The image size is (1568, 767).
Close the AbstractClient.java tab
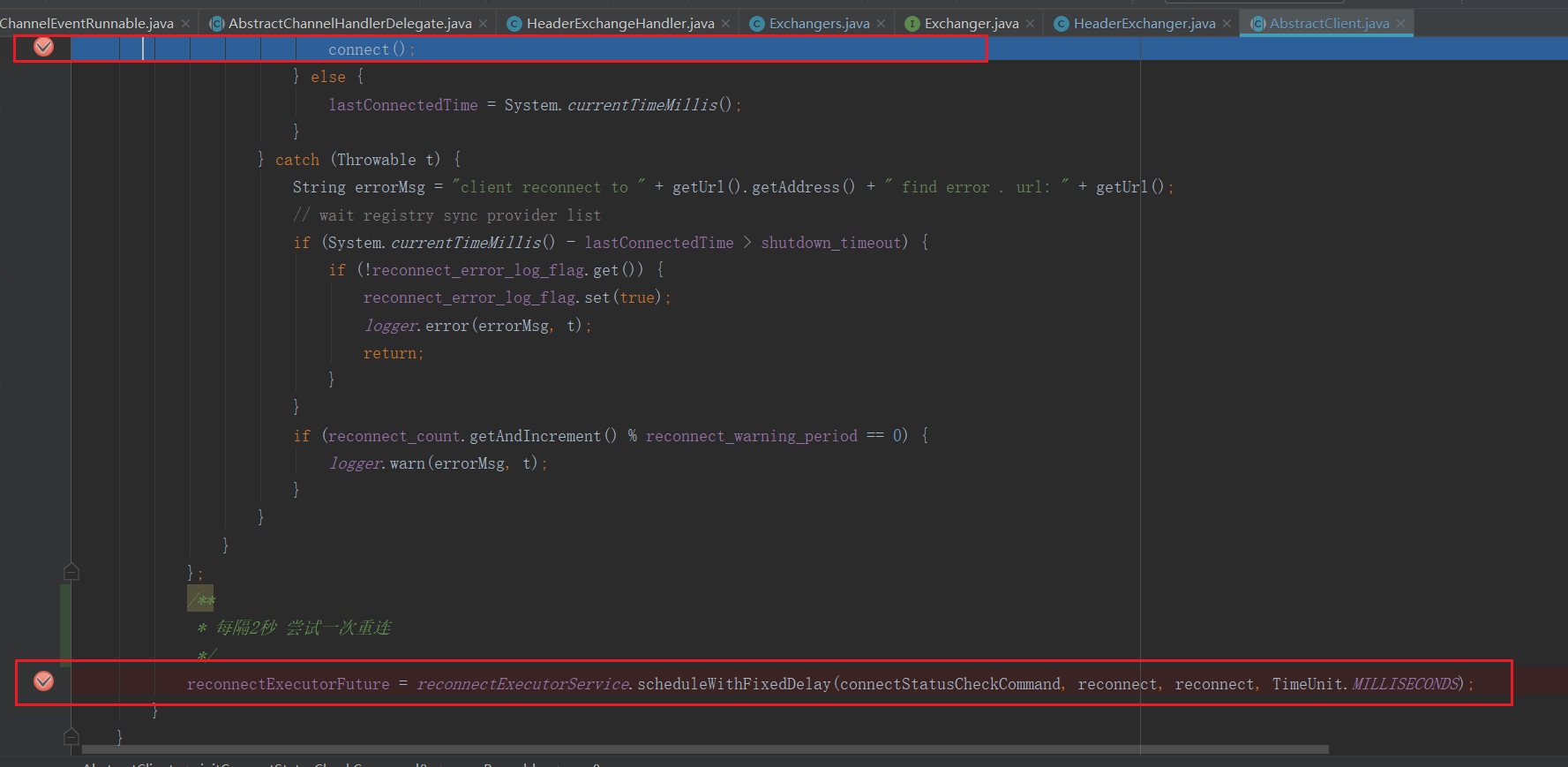point(1400,24)
